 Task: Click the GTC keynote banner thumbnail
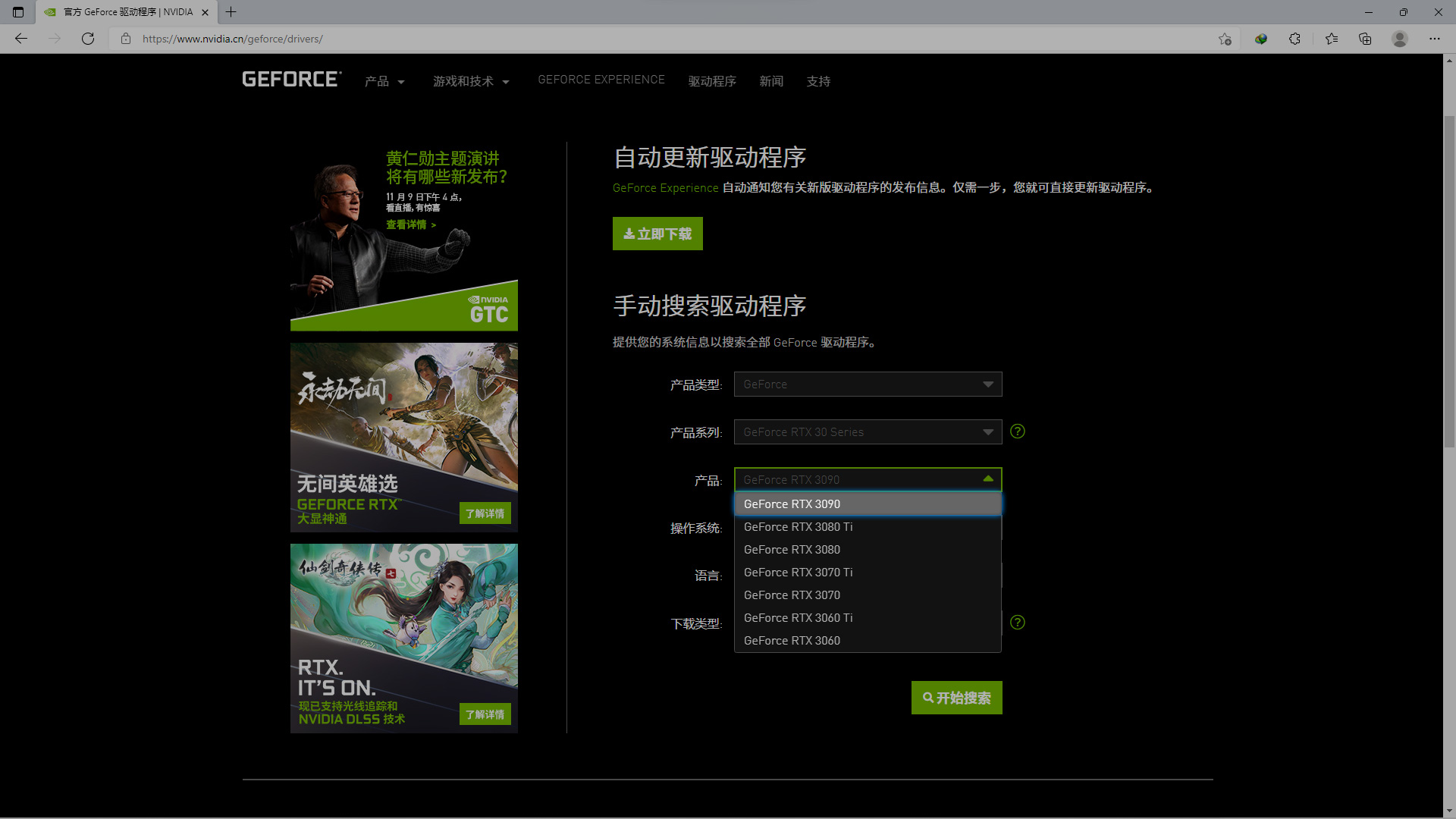[x=403, y=237]
